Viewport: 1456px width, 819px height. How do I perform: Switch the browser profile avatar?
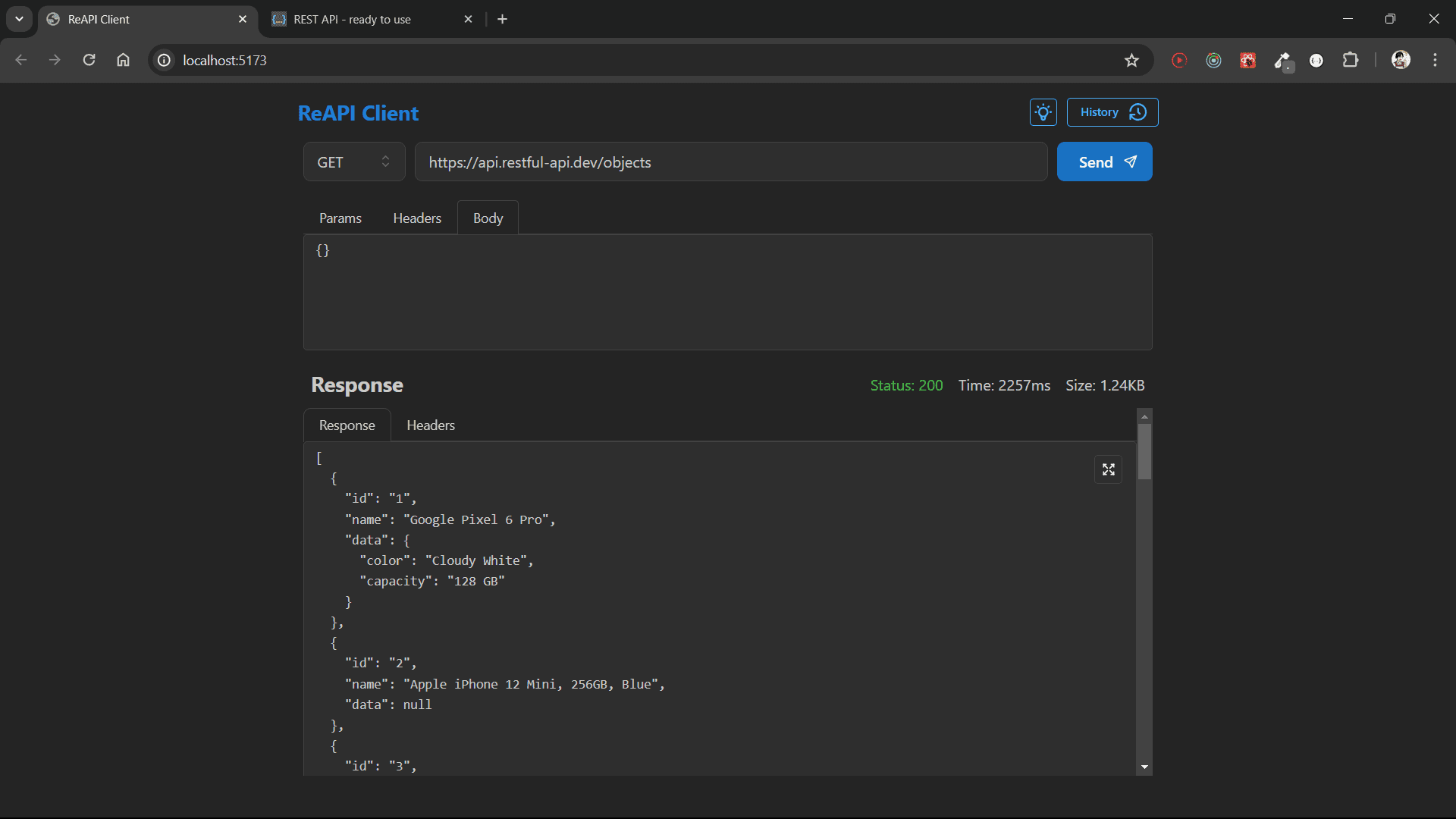[1401, 60]
